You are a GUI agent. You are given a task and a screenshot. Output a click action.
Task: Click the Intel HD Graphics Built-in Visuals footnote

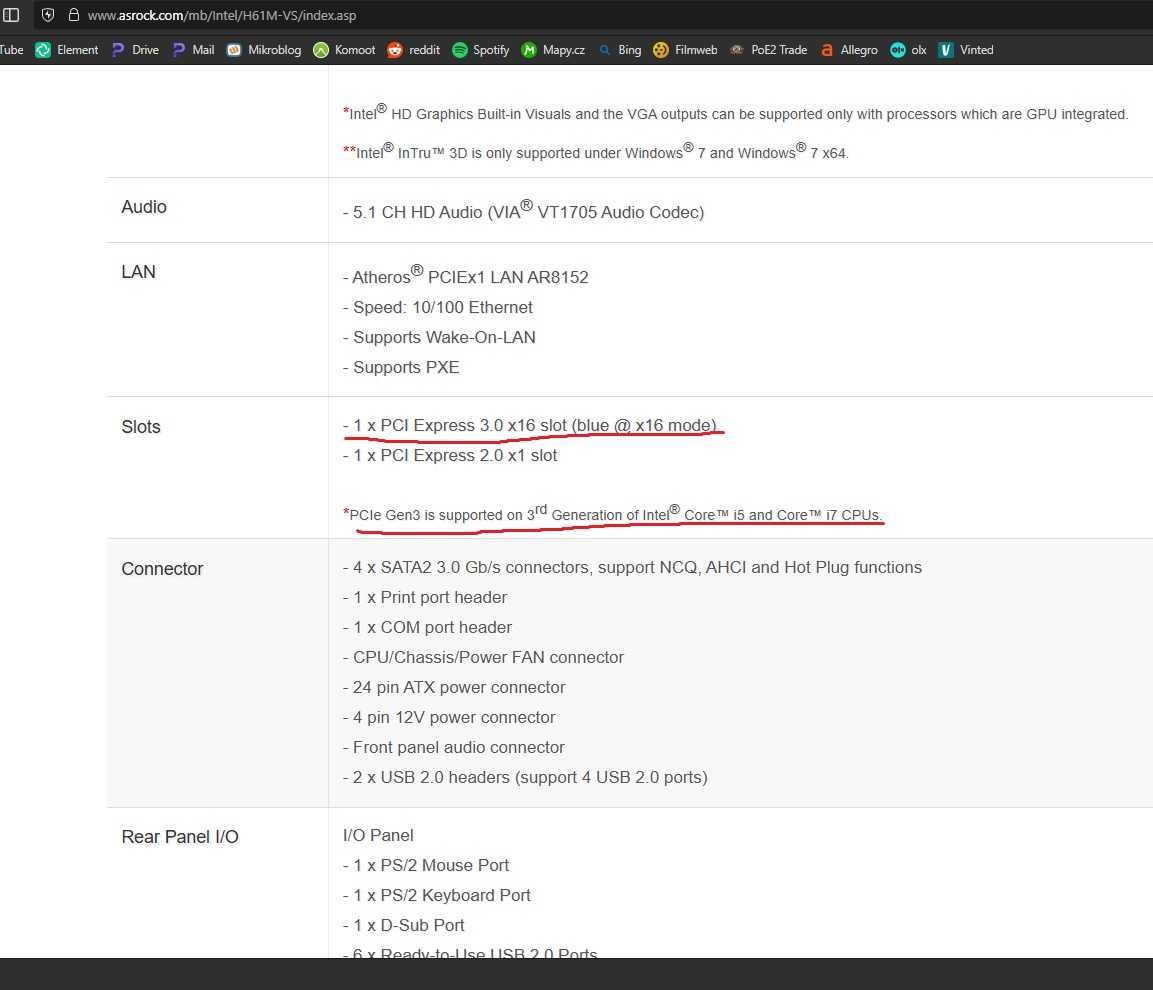[x=735, y=113]
